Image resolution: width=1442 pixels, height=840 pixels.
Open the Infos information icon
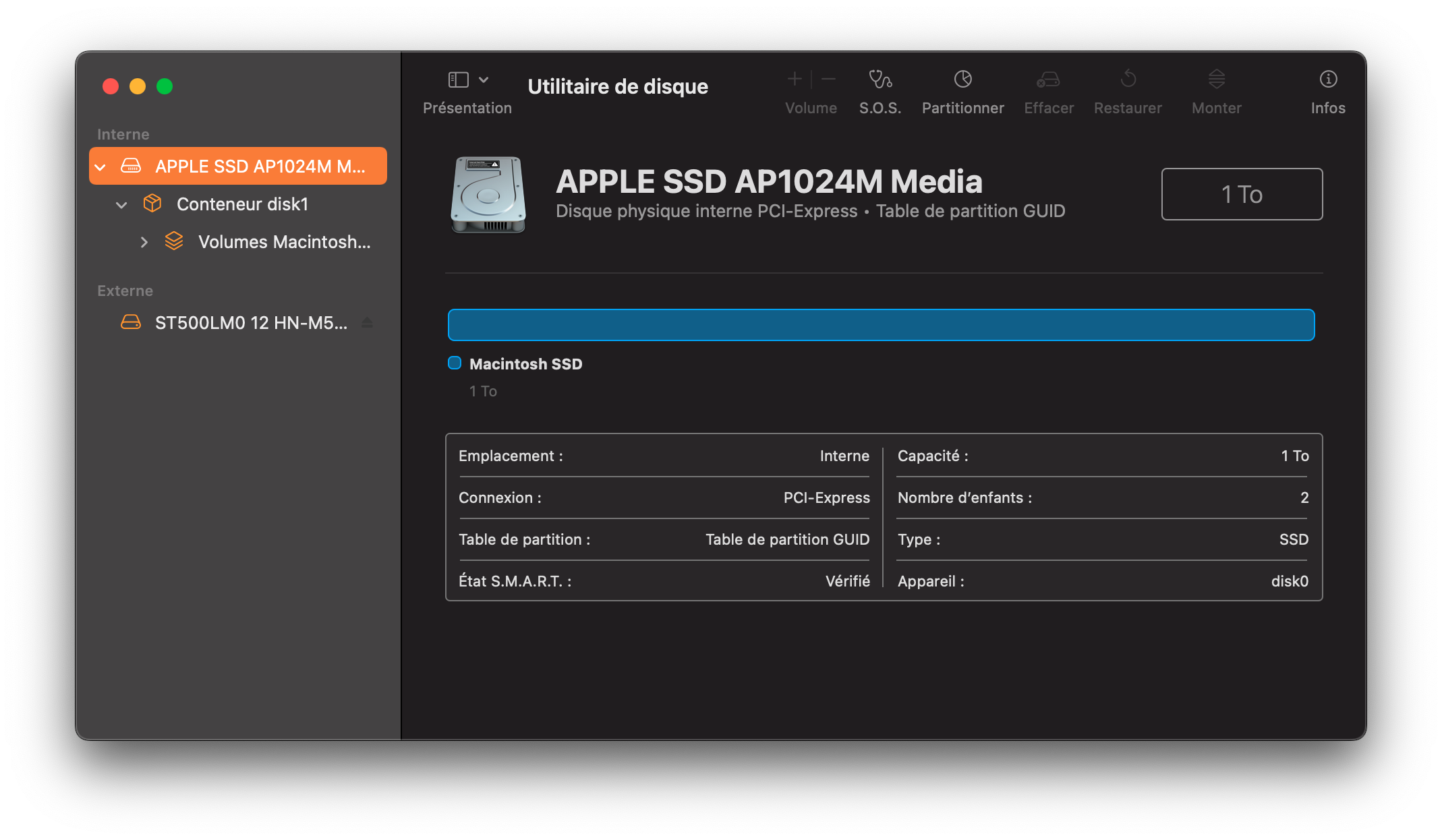(x=1328, y=80)
